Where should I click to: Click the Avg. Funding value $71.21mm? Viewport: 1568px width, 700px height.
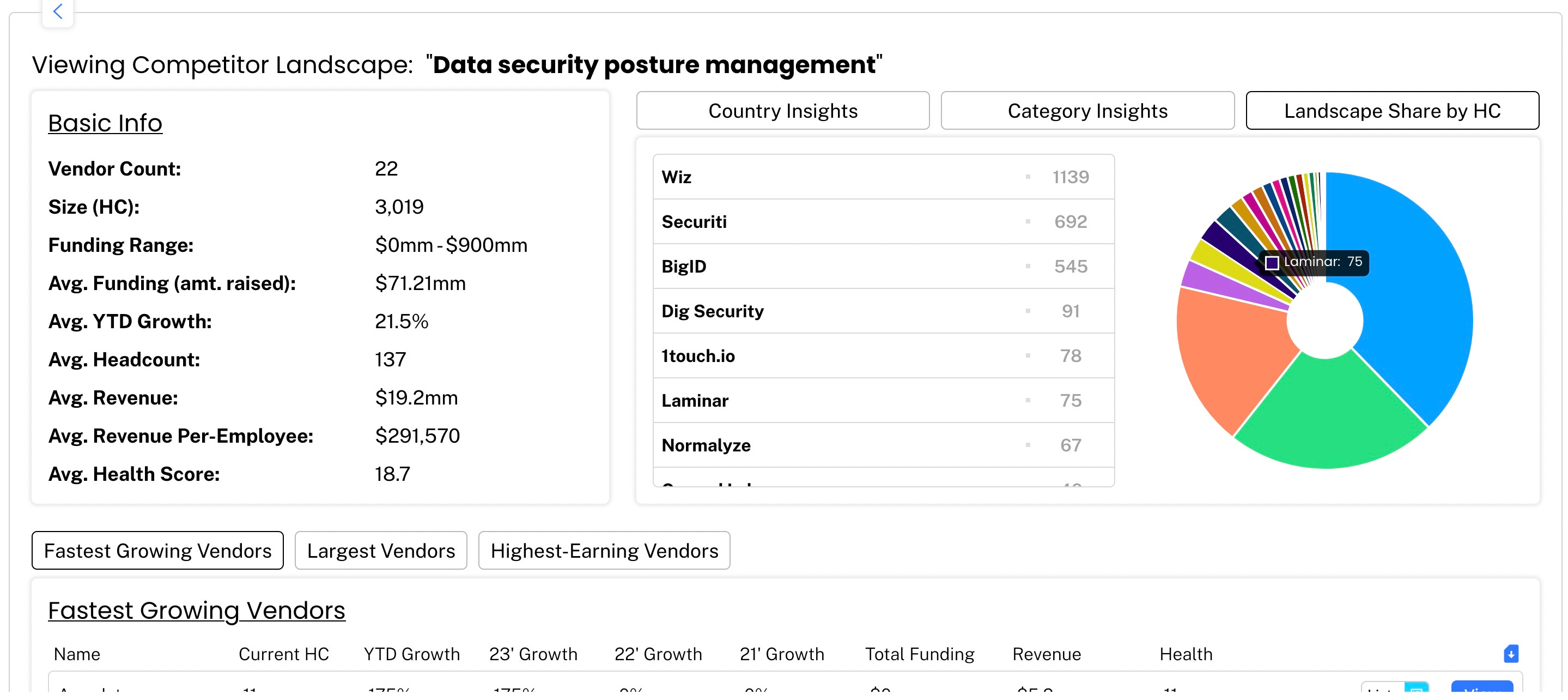coord(420,283)
